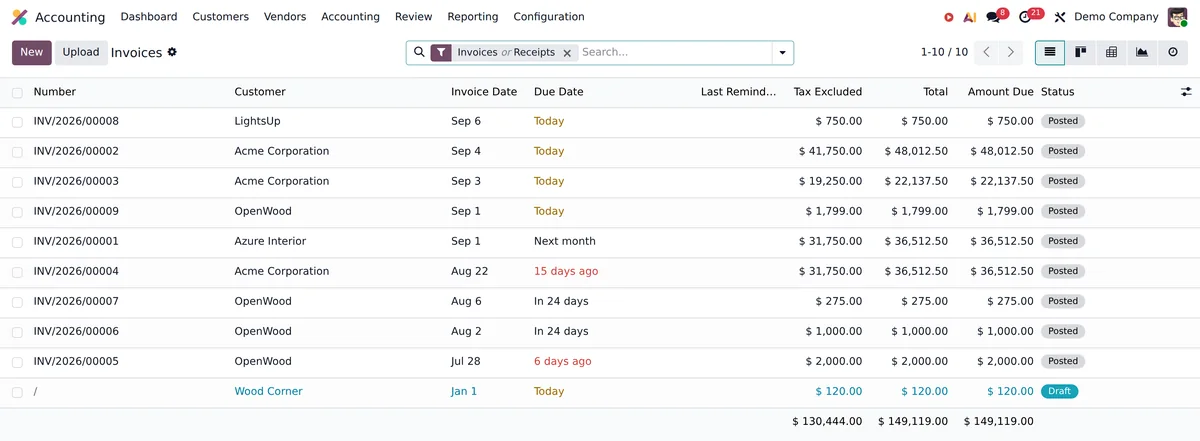
Task: Open the Demo Company switcher
Action: click(x=1116, y=17)
